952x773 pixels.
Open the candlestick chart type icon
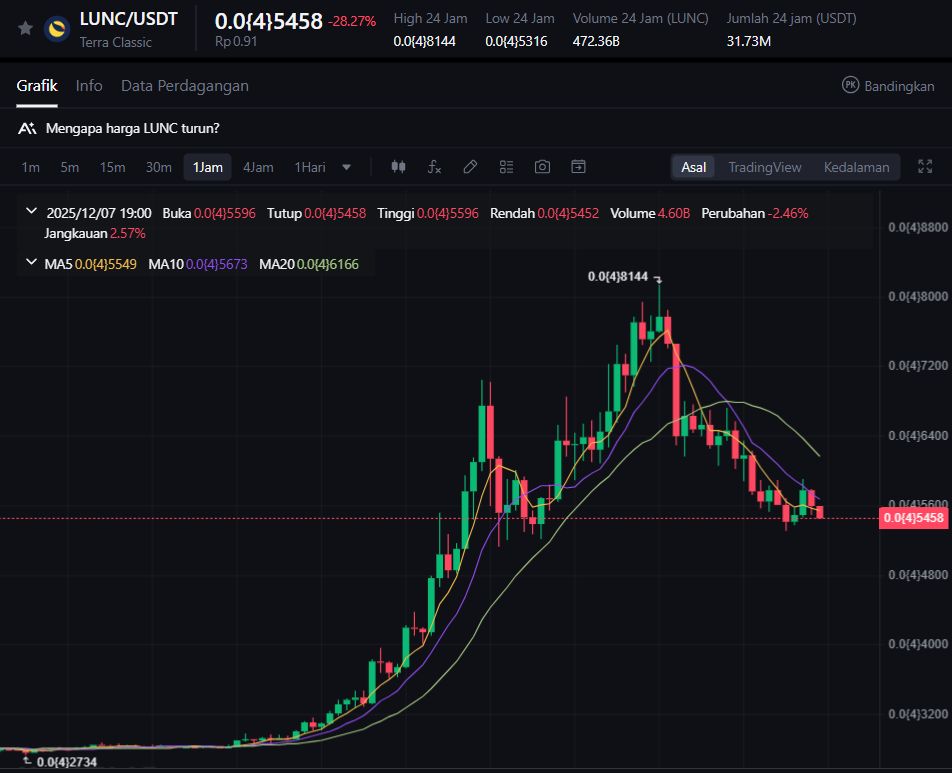tap(398, 167)
